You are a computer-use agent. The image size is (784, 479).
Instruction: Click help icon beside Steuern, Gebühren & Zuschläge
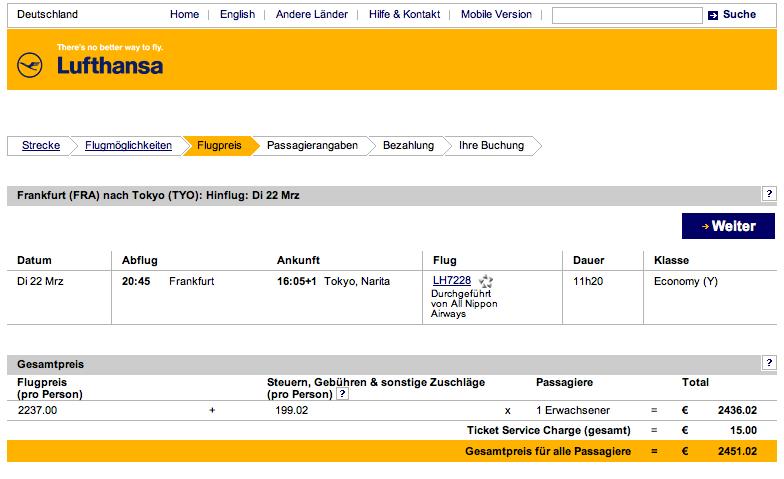(342, 394)
